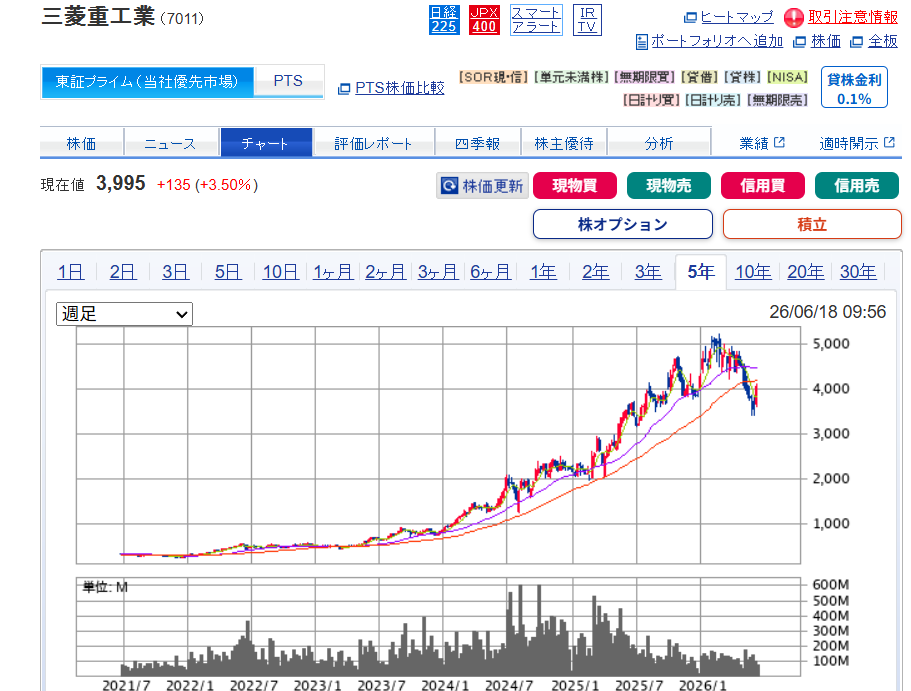
Task: Click the 3,995 current price value
Action: coord(121,184)
